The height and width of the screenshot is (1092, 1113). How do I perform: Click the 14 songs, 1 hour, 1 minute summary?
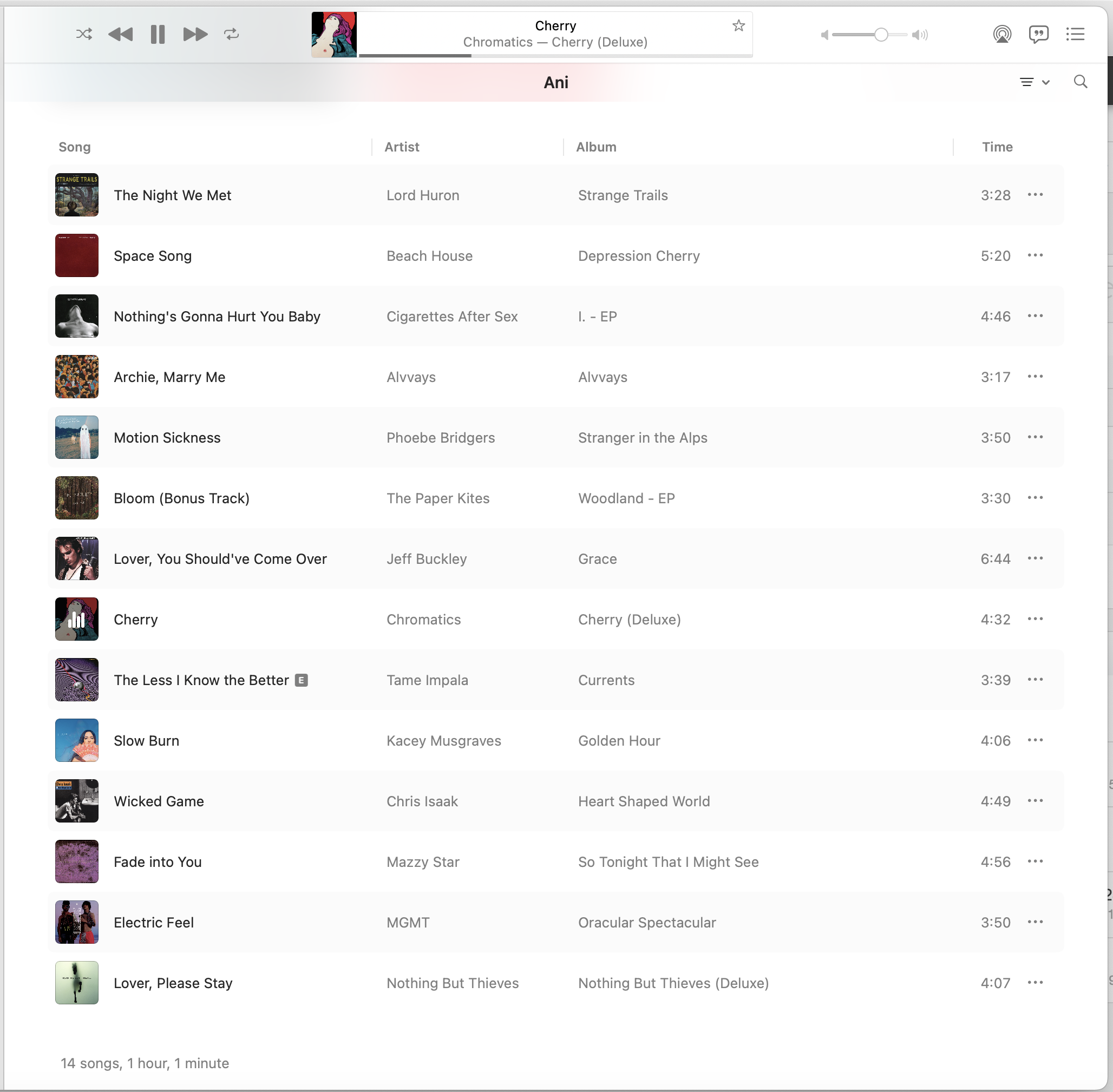(145, 1063)
